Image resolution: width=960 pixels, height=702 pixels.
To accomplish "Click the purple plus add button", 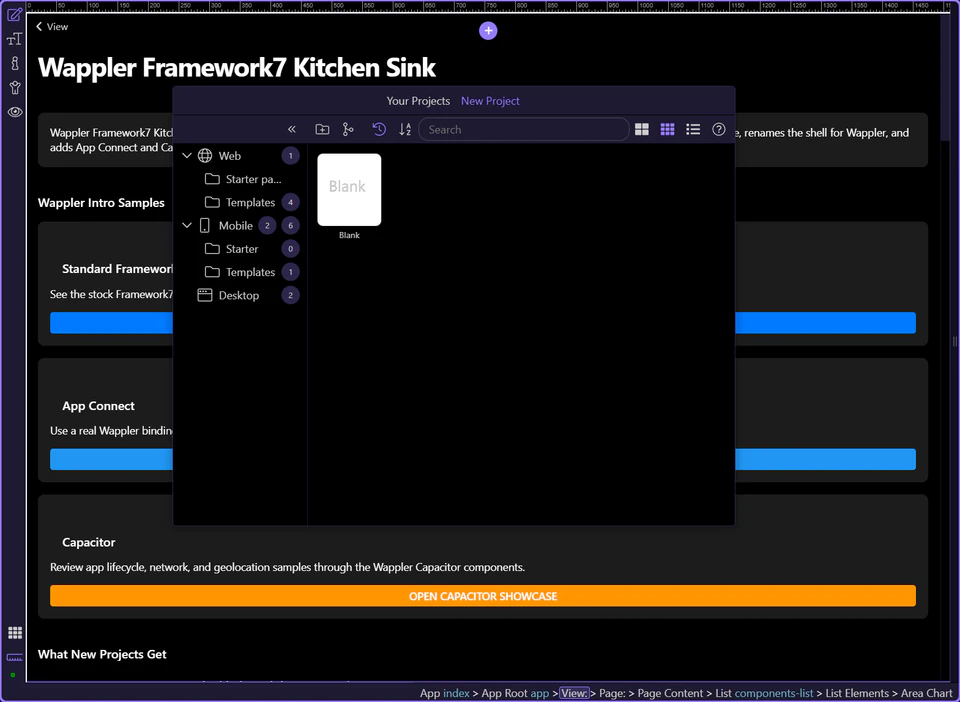I will [x=488, y=31].
